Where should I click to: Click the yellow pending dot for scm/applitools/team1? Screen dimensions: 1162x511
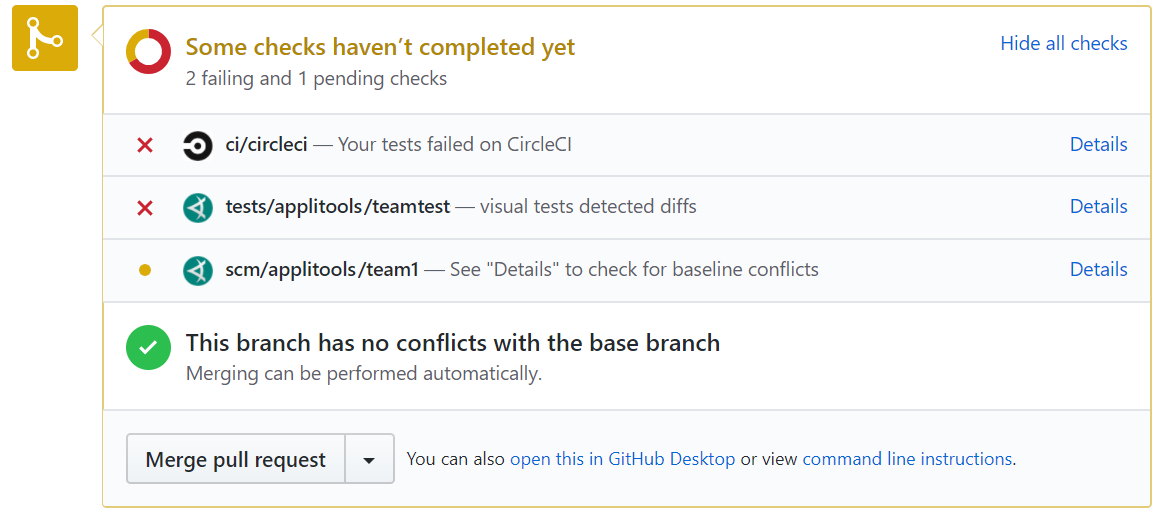(145, 270)
